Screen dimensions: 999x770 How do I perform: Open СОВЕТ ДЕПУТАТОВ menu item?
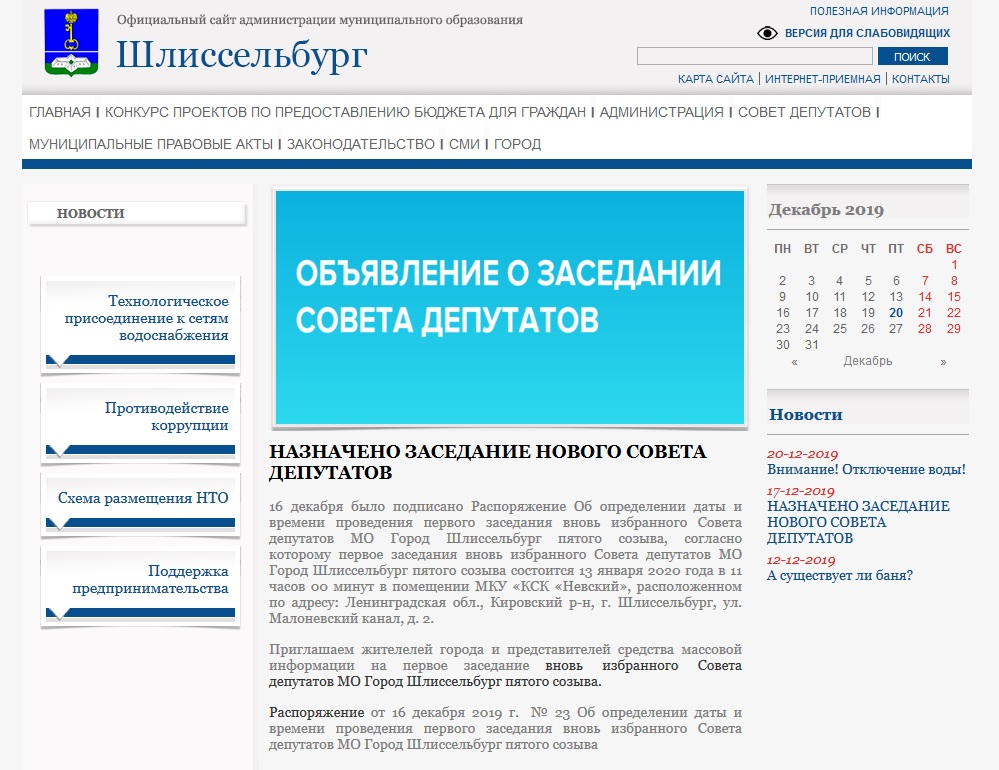[x=804, y=112]
